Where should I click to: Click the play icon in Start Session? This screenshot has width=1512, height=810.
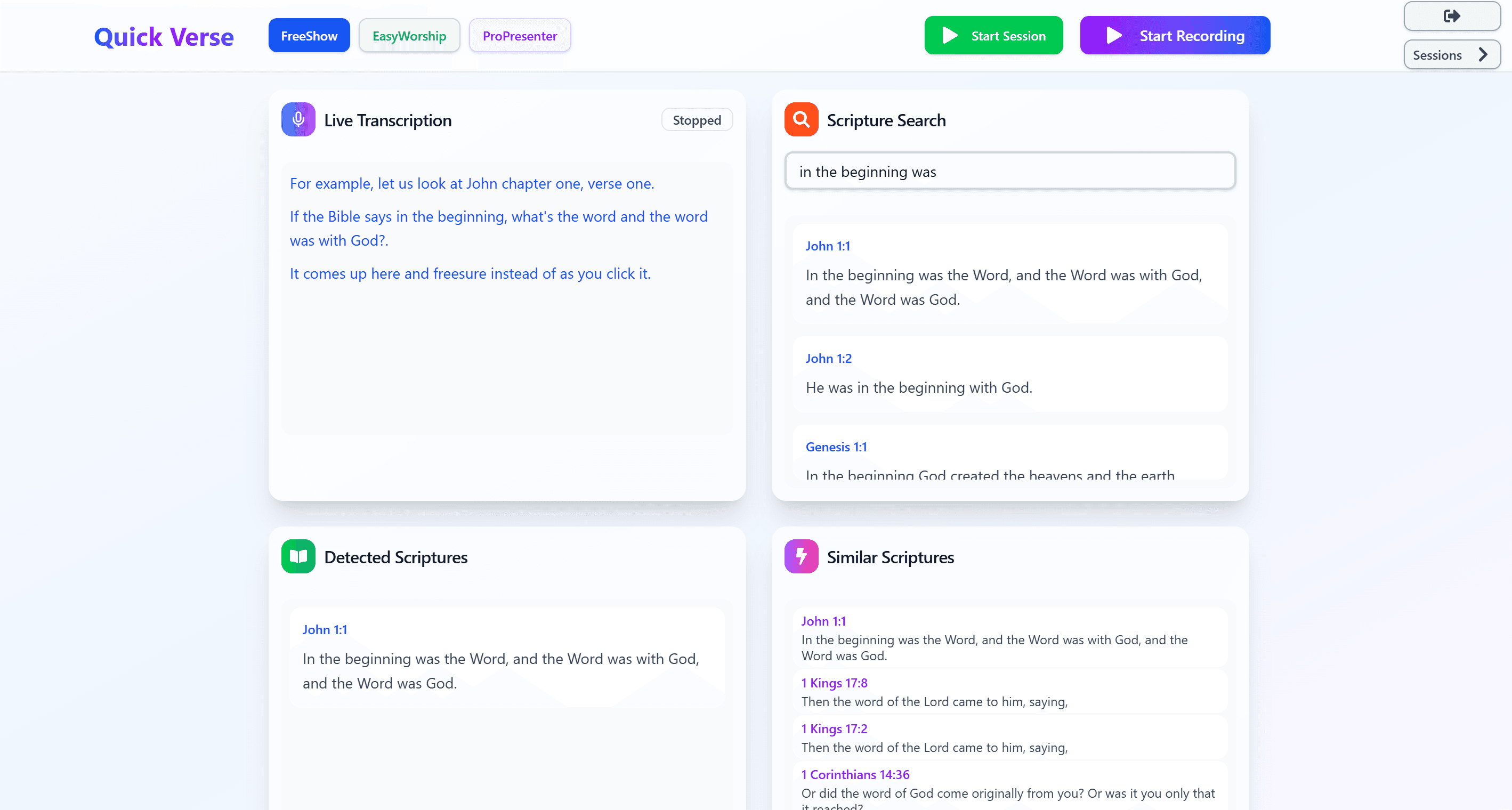point(950,36)
